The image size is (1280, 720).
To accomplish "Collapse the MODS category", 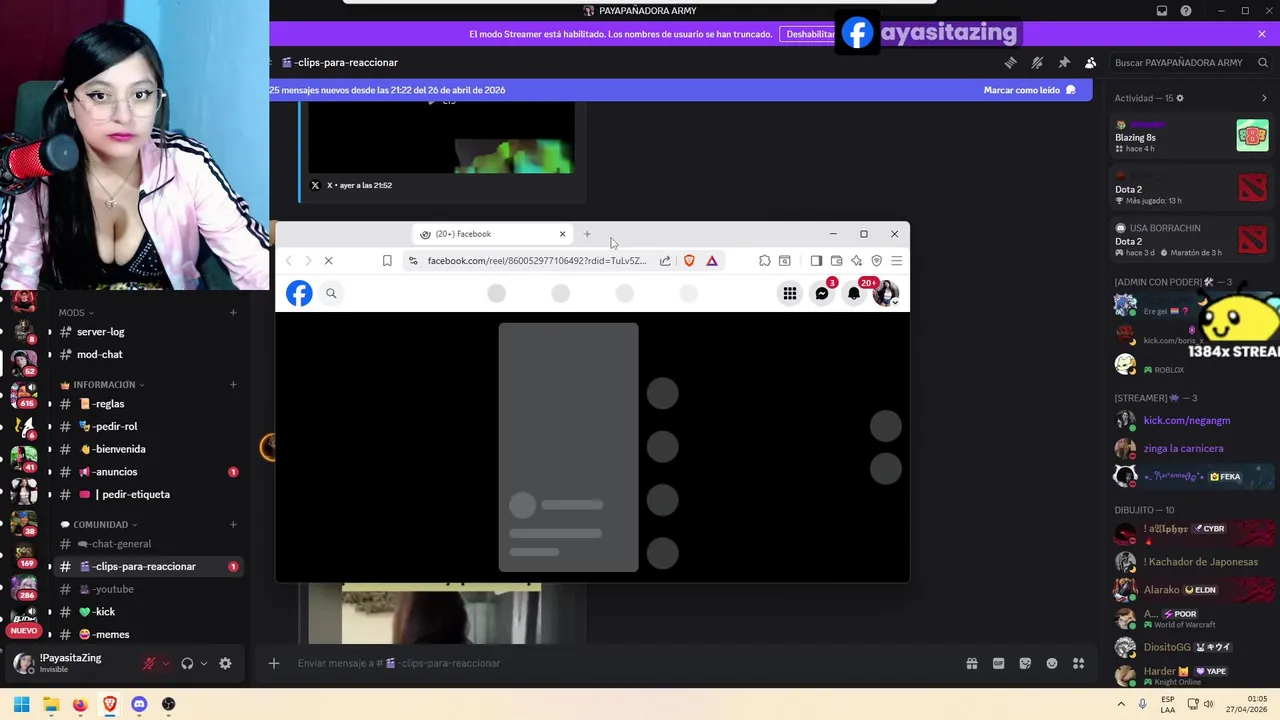I will [x=76, y=313].
